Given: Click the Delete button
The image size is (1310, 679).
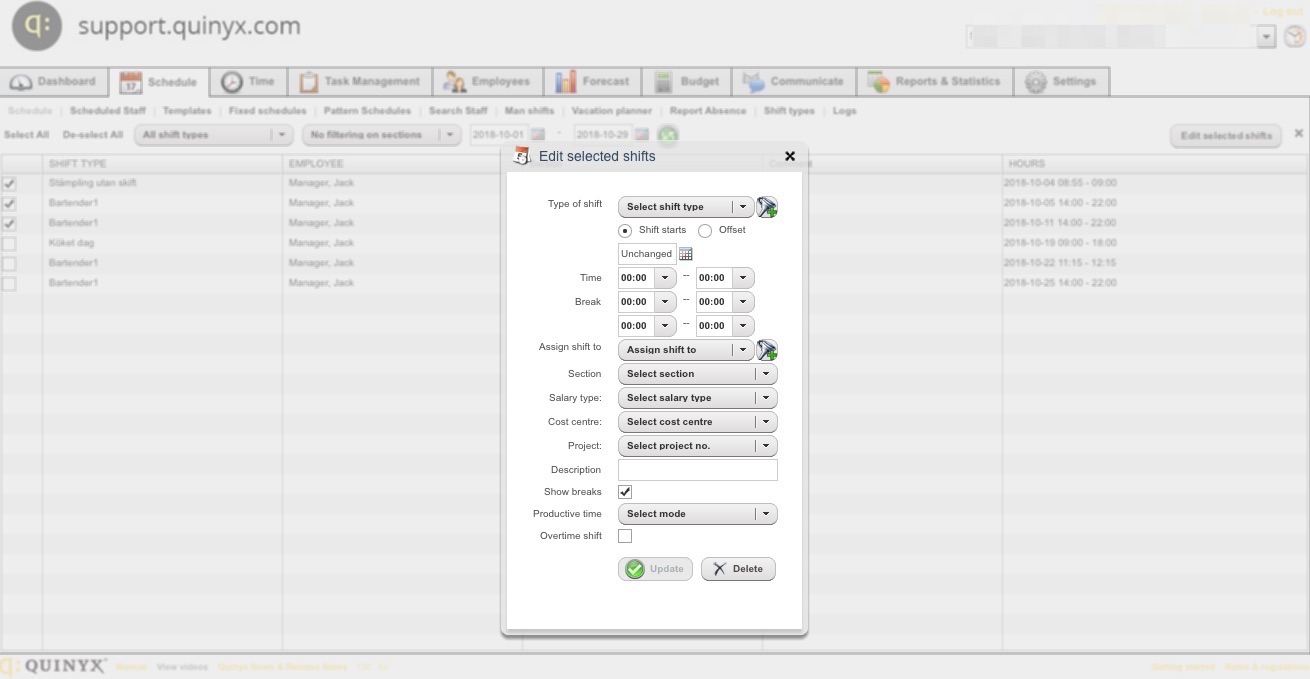Looking at the screenshot, I should (738, 569).
